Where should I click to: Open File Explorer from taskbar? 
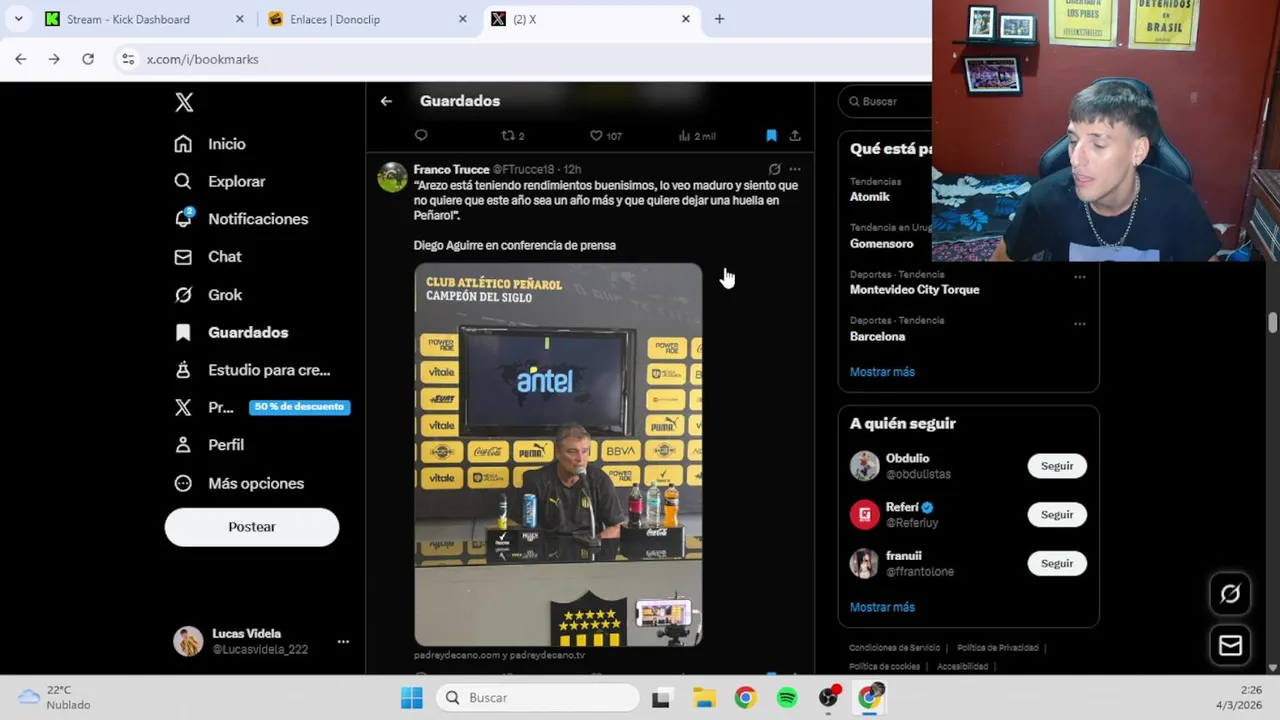(x=704, y=698)
